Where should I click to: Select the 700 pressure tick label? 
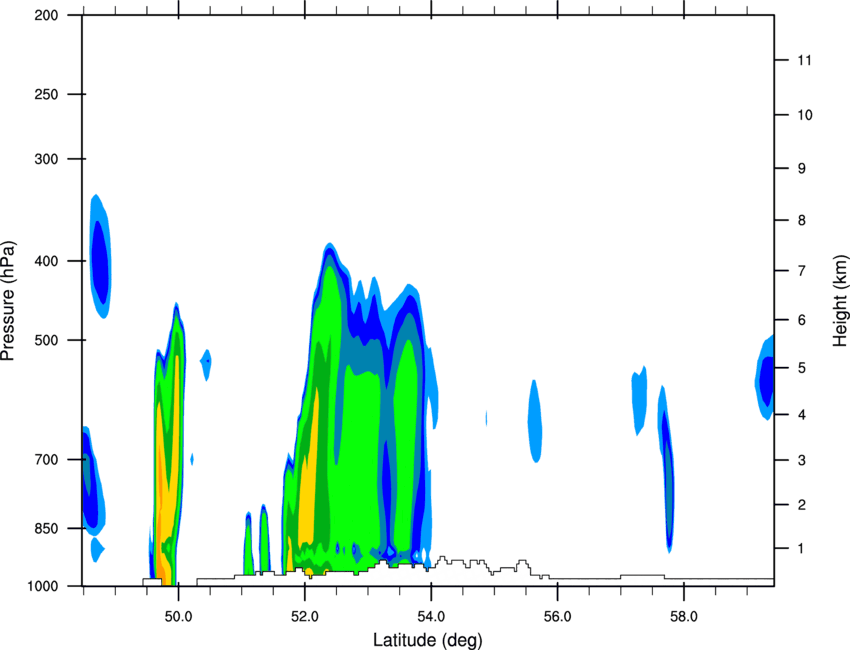pos(46,460)
